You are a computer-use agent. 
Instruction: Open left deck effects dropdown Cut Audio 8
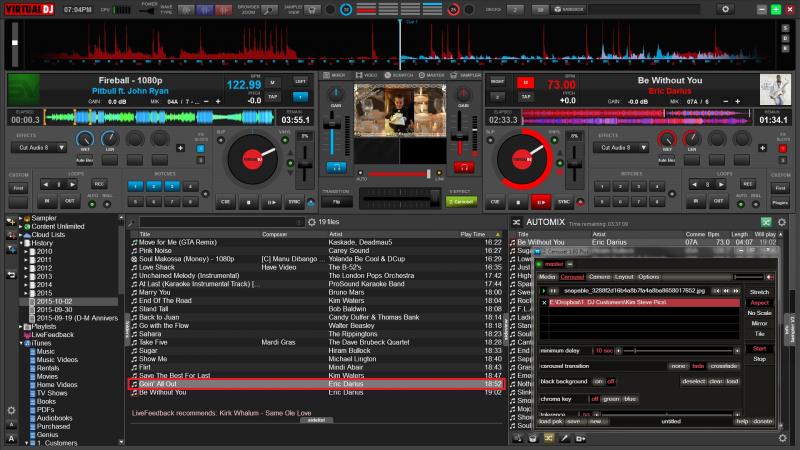[x=39, y=147]
